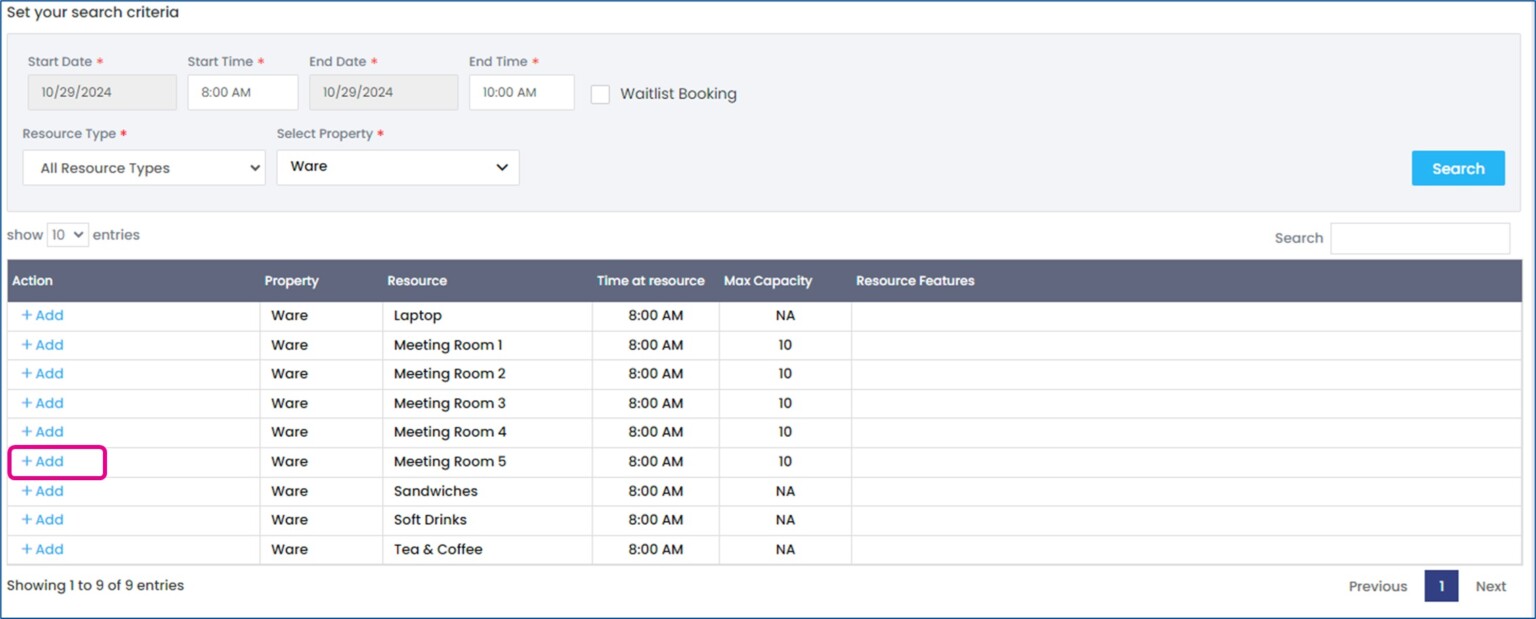
Task: Click the NA capacity in Sandwiches row
Action: point(785,491)
